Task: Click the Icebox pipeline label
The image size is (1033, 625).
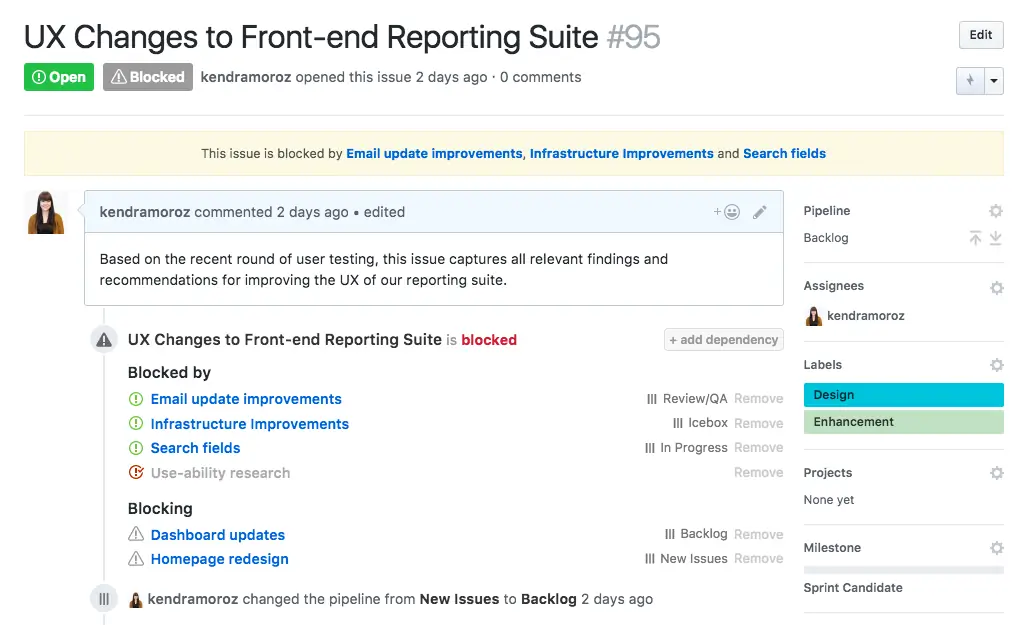Action: (700, 423)
